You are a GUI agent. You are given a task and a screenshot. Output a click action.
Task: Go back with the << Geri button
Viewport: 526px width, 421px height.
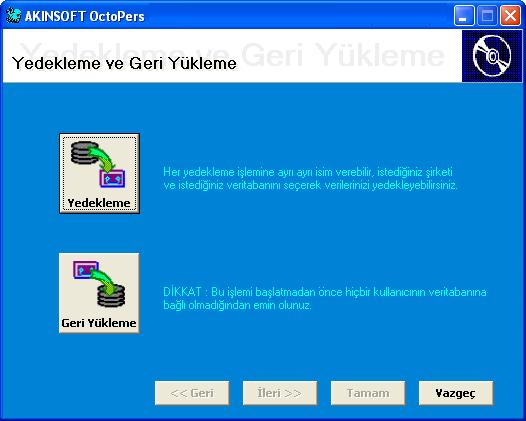pos(192,393)
